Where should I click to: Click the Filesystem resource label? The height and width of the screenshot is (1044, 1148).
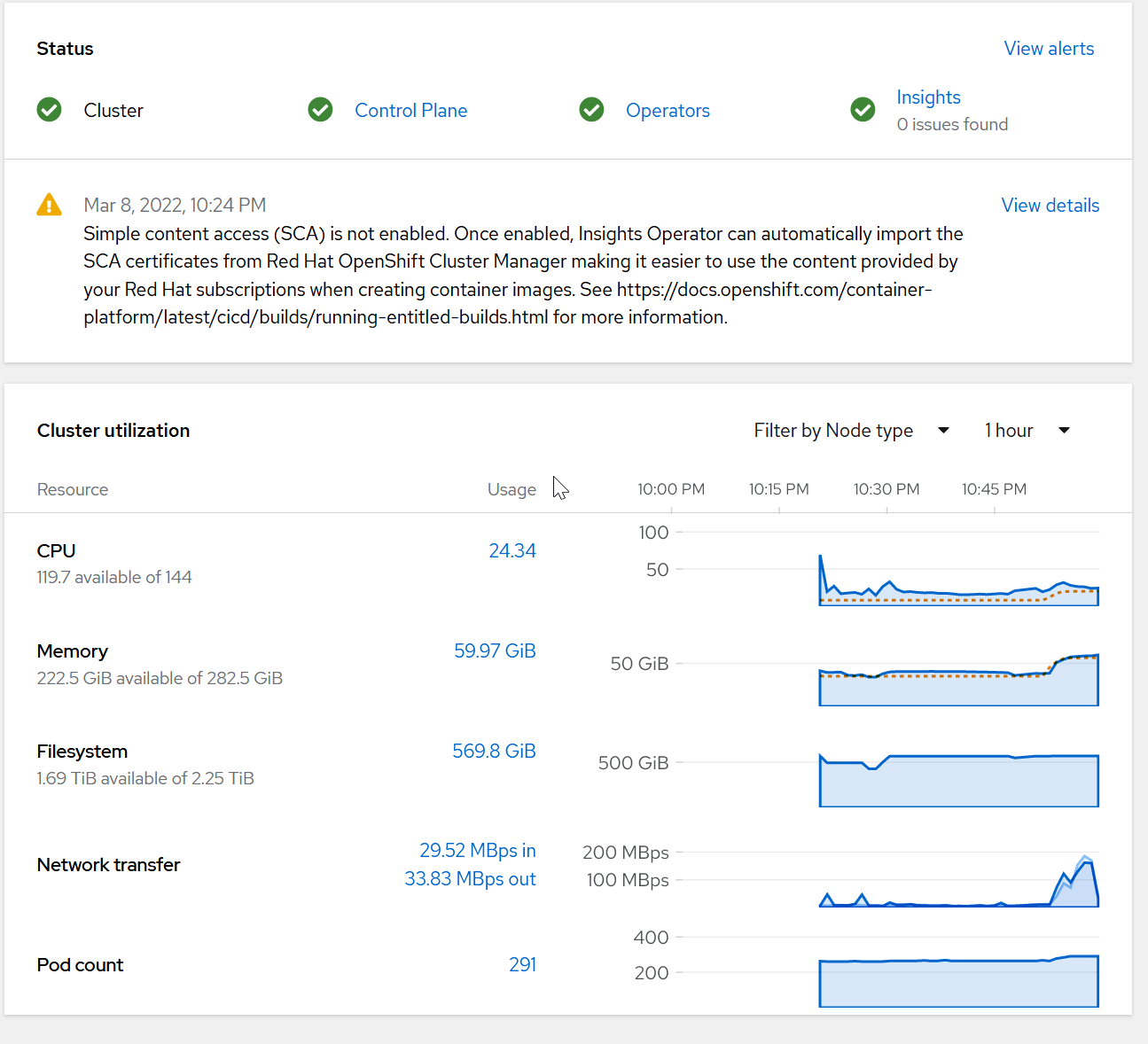tap(82, 752)
